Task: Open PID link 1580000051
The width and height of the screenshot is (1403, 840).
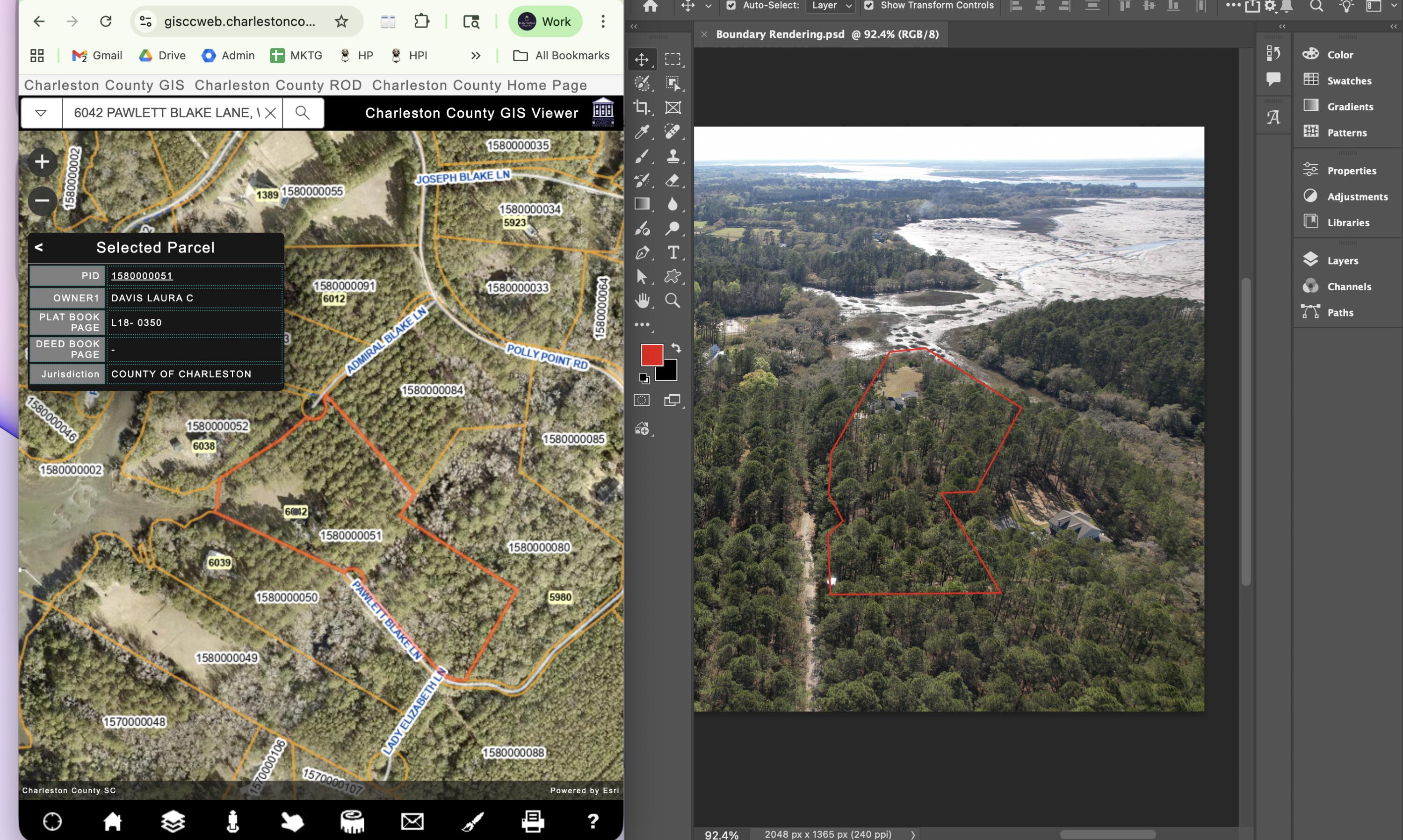Action: coord(142,276)
